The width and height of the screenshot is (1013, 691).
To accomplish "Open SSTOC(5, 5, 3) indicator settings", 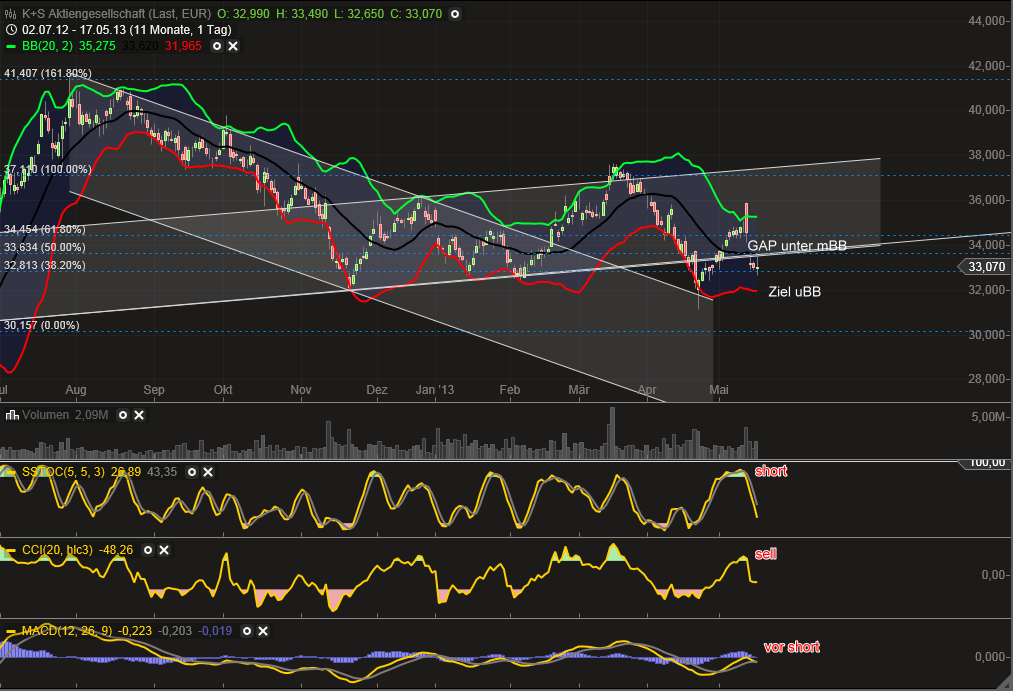I will coord(192,472).
